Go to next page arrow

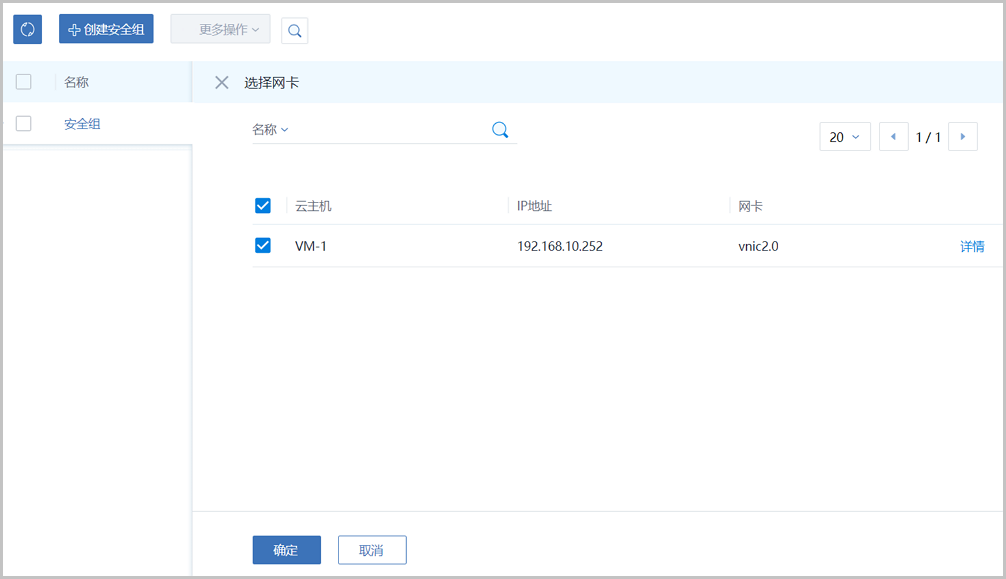[962, 137]
